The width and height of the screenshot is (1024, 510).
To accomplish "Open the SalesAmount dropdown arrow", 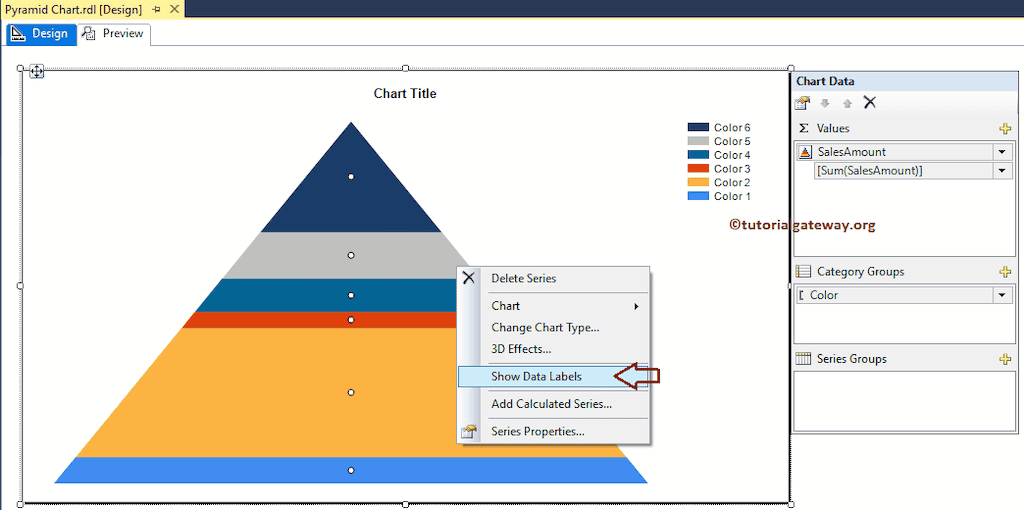I will [x=1001, y=151].
